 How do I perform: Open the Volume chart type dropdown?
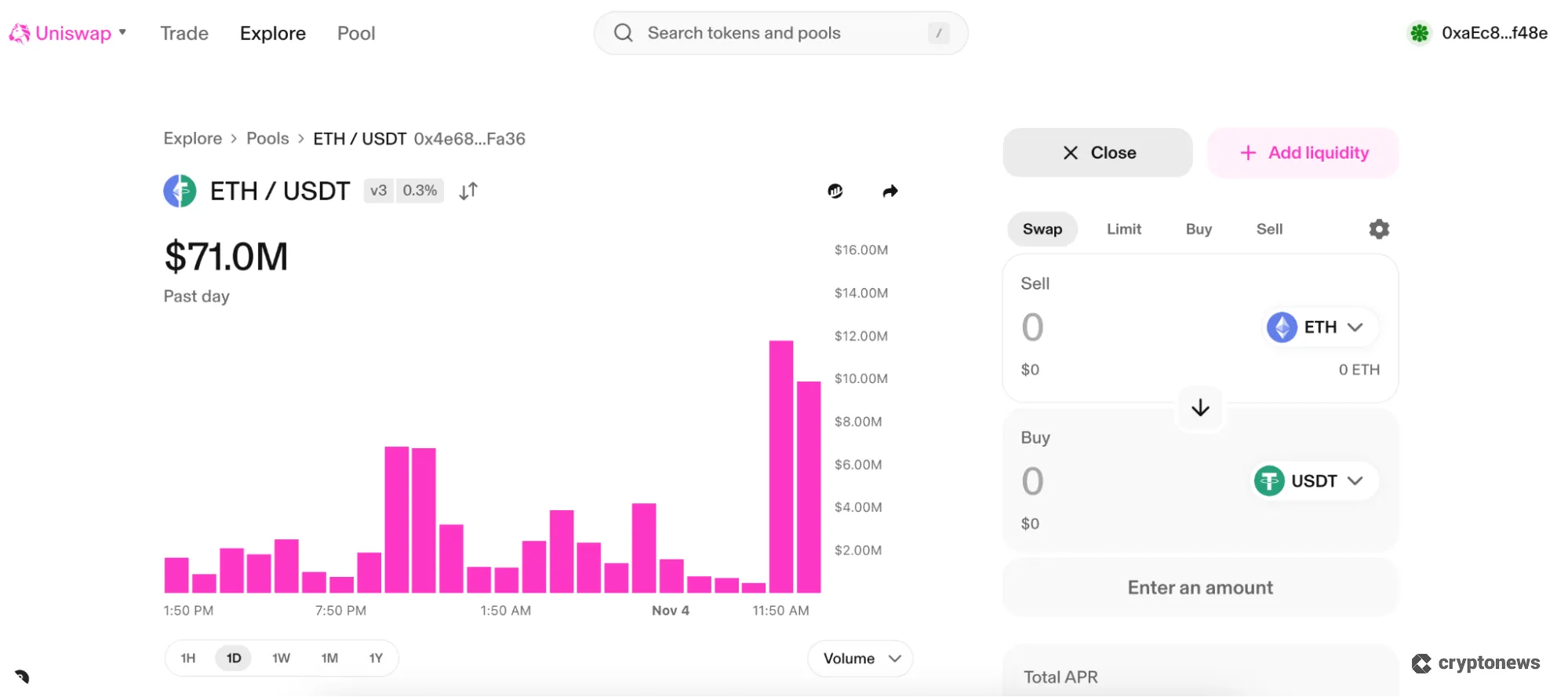point(860,659)
